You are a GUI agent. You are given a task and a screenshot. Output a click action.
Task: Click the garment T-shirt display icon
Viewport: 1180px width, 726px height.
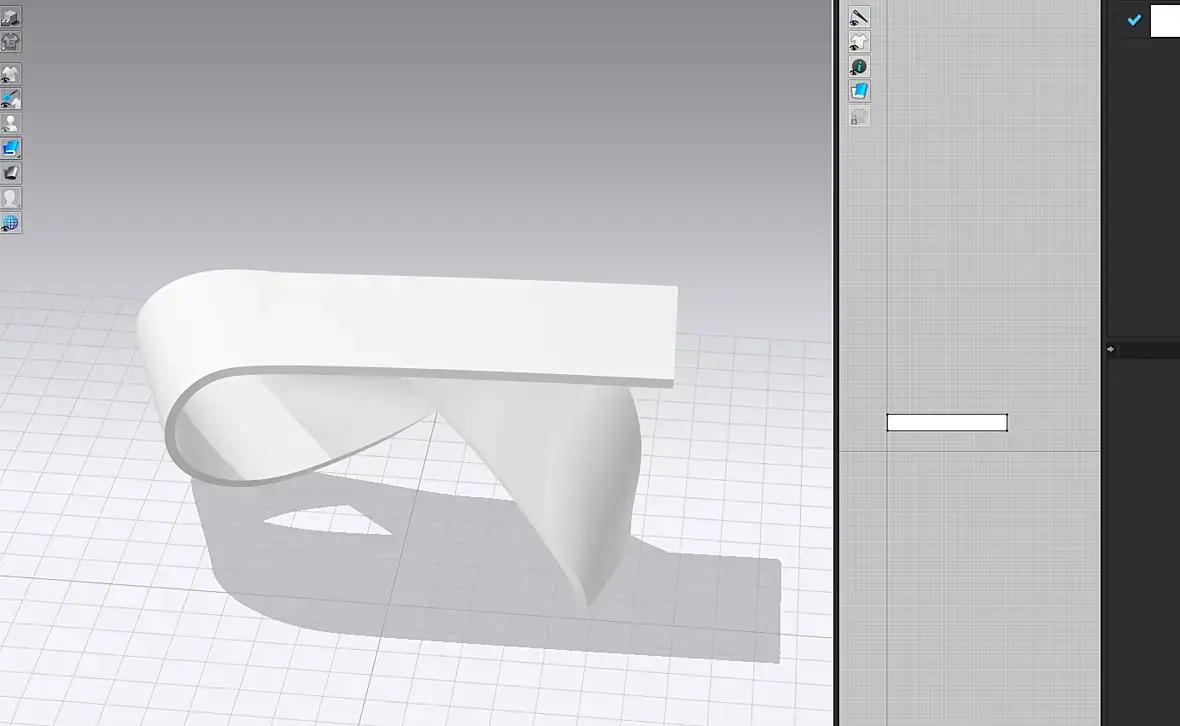click(x=11, y=41)
